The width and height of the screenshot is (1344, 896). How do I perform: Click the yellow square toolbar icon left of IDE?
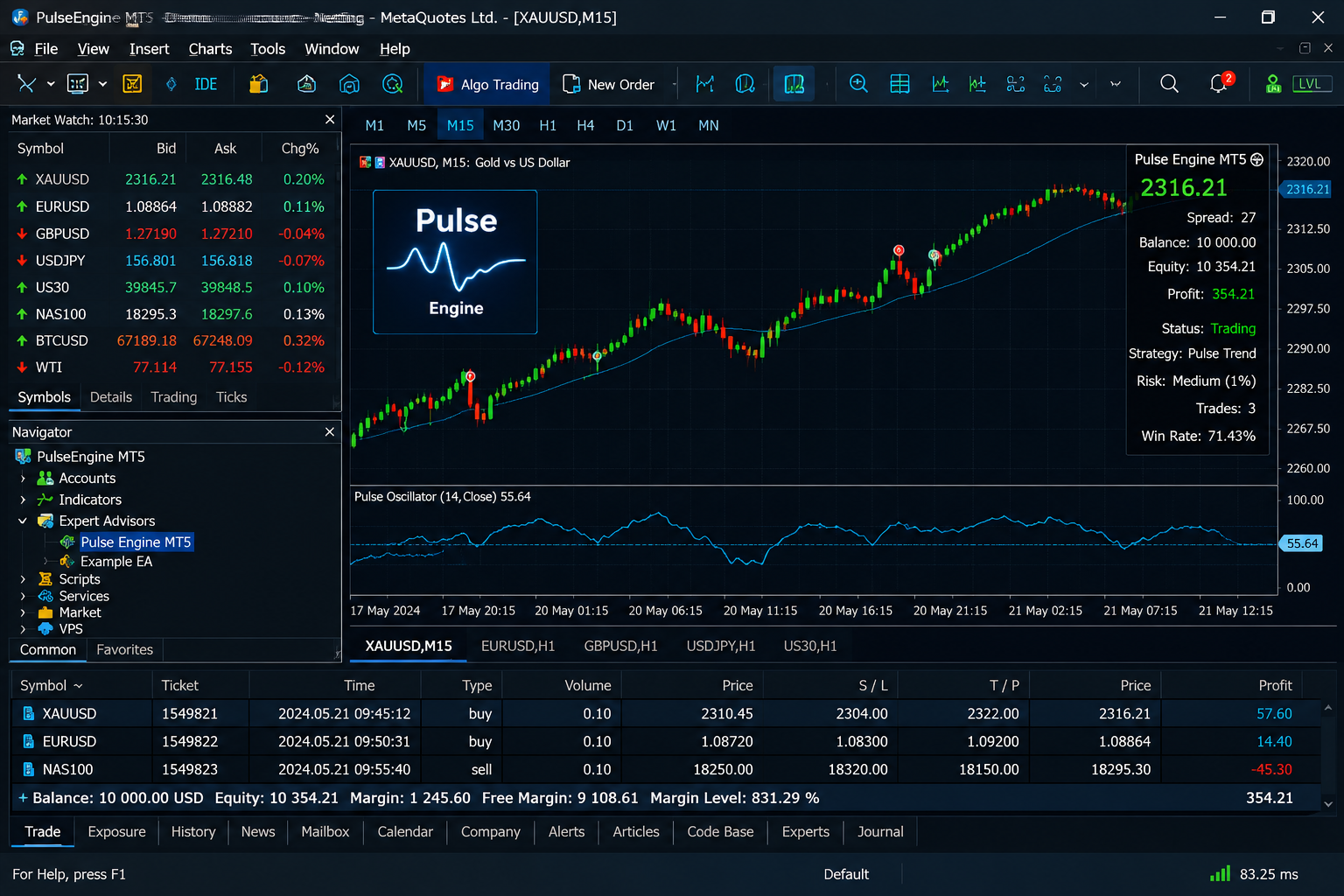coord(132,84)
